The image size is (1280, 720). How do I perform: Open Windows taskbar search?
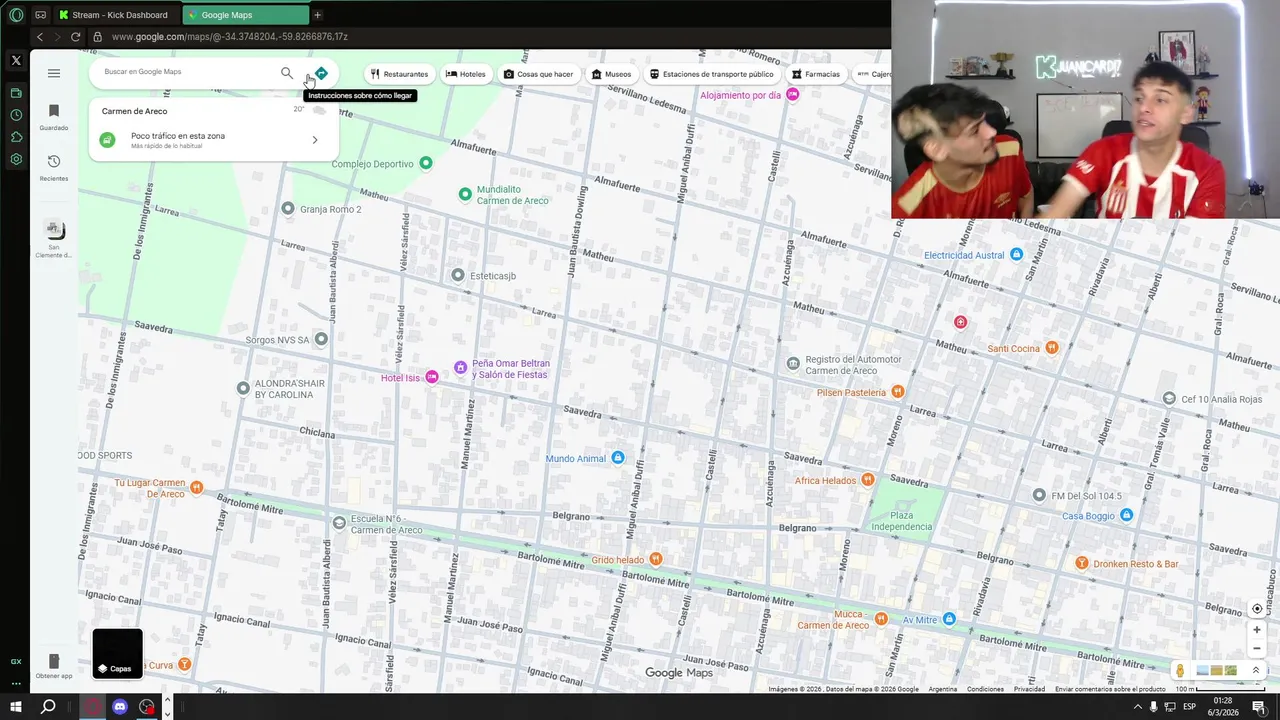[x=48, y=707]
